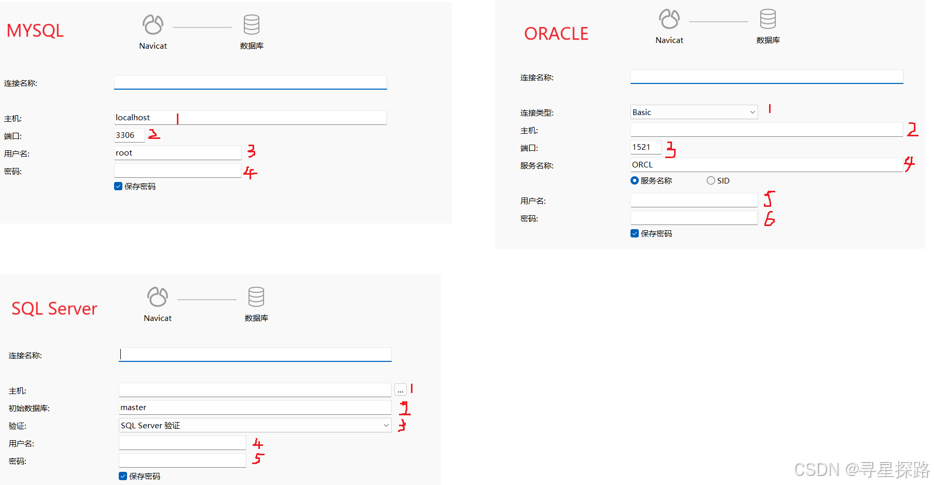Viewport: 934px width, 485px height.
Task: Click the 服务名称 field label in the ORACLE panel
Action: click(x=537, y=166)
